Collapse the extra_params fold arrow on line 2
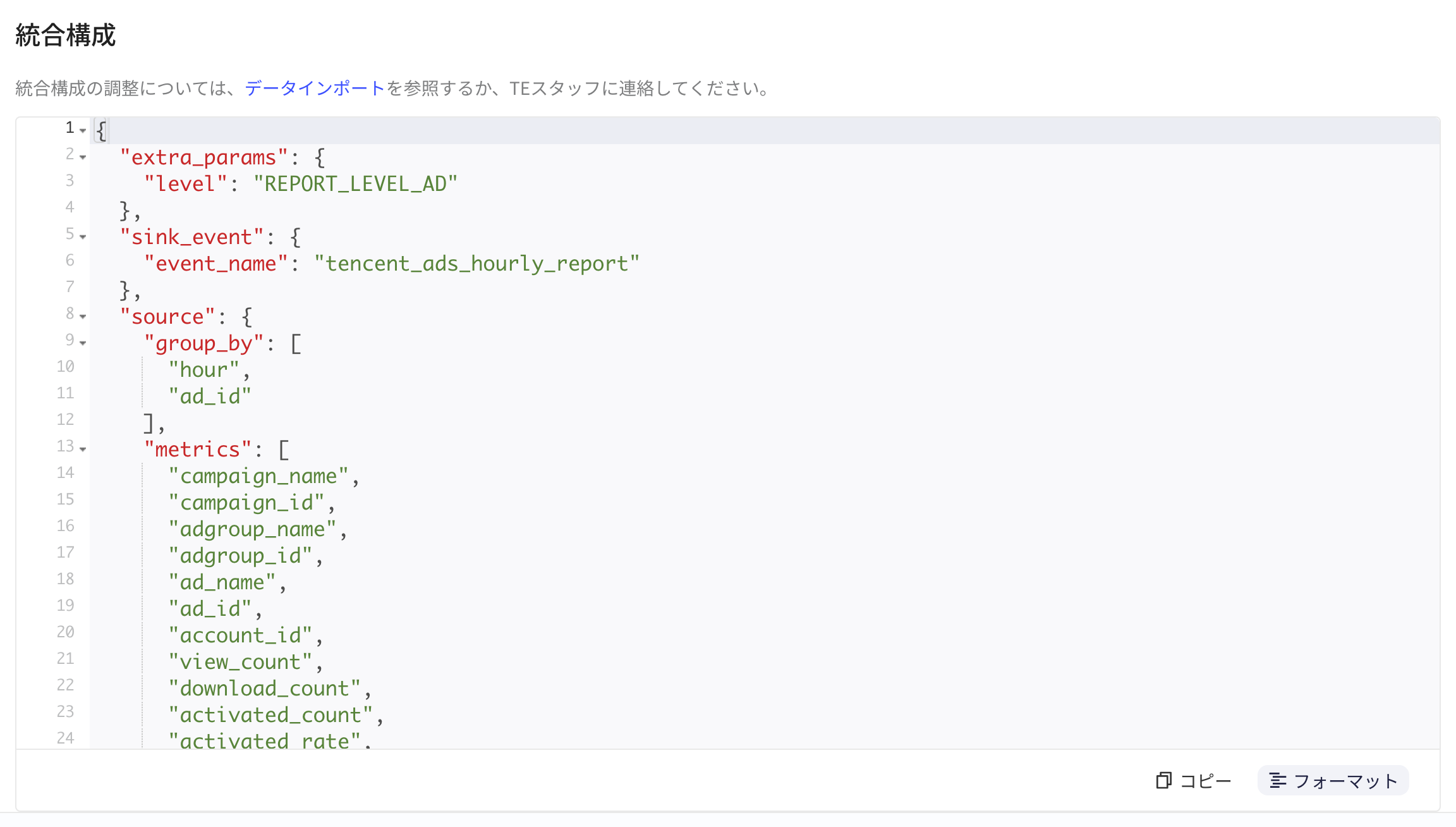The image size is (1456, 827). 83,157
